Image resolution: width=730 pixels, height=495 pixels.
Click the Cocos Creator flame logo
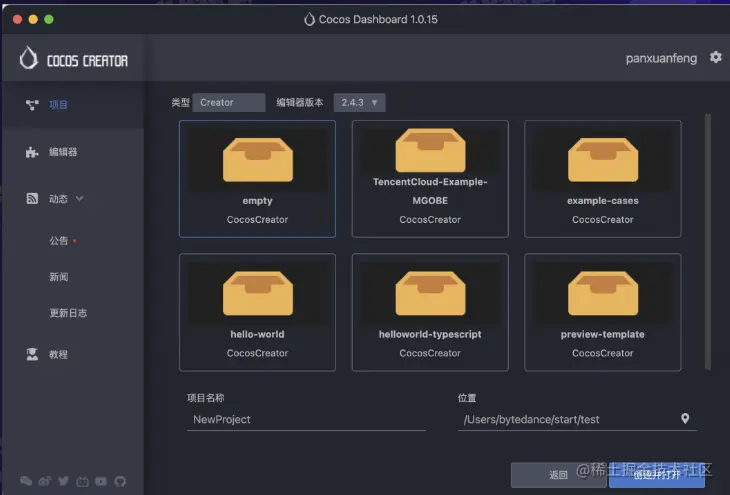point(28,58)
